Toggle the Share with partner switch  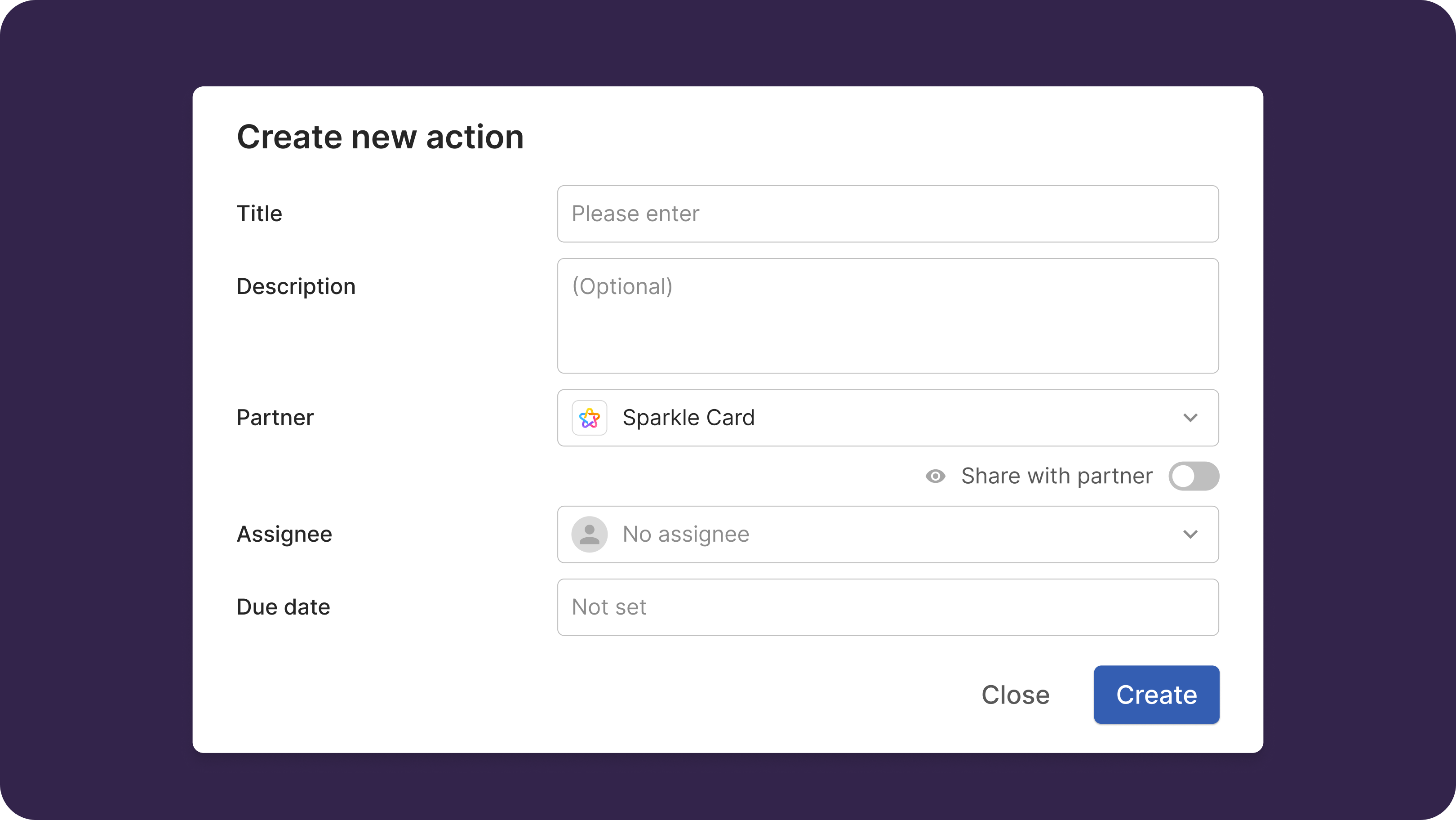1193,476
